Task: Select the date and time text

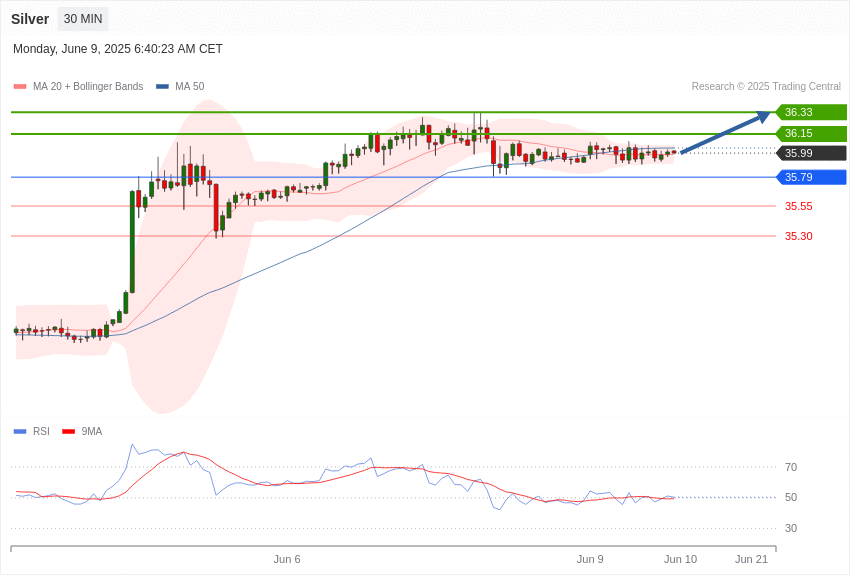Action: pos(118,49)
